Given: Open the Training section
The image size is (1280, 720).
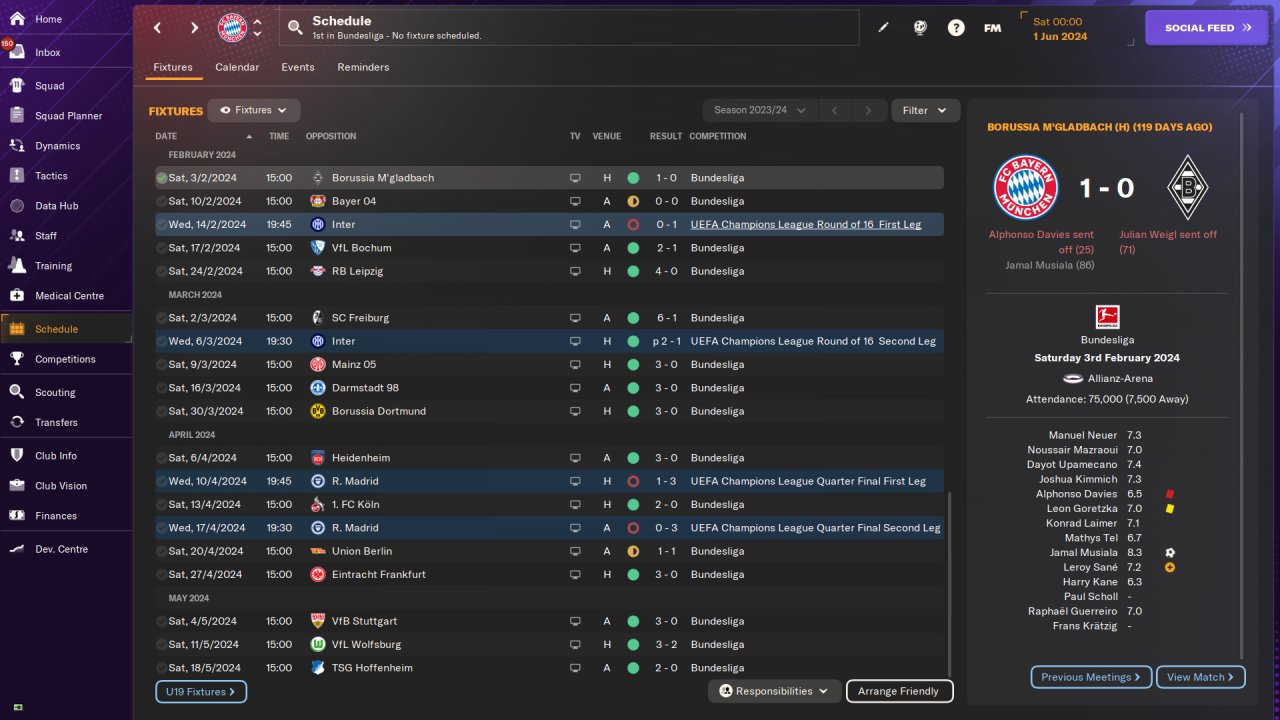Looking at the screenshot, I should pyautogui.click(x=66, y=266).
